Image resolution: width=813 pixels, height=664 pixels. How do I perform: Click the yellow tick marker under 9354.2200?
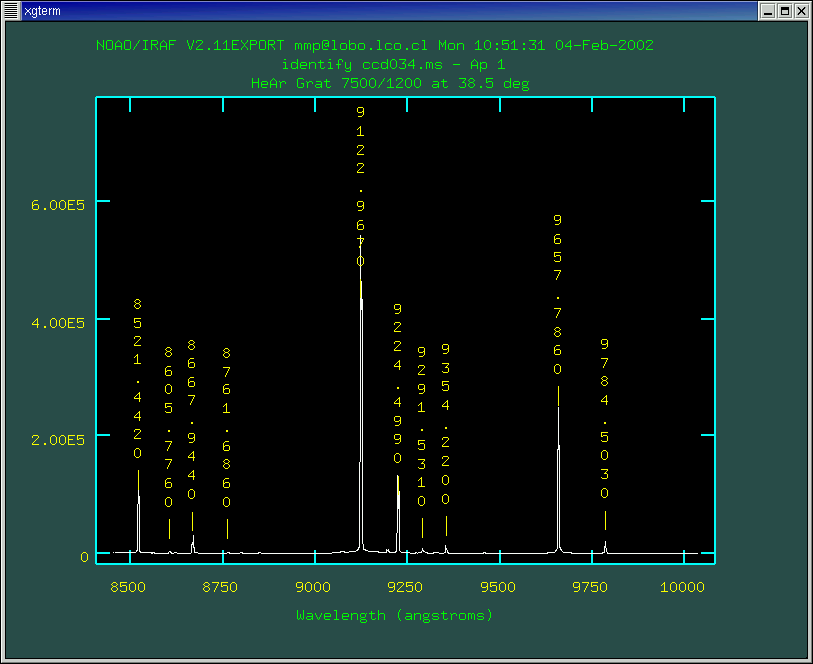446,526
